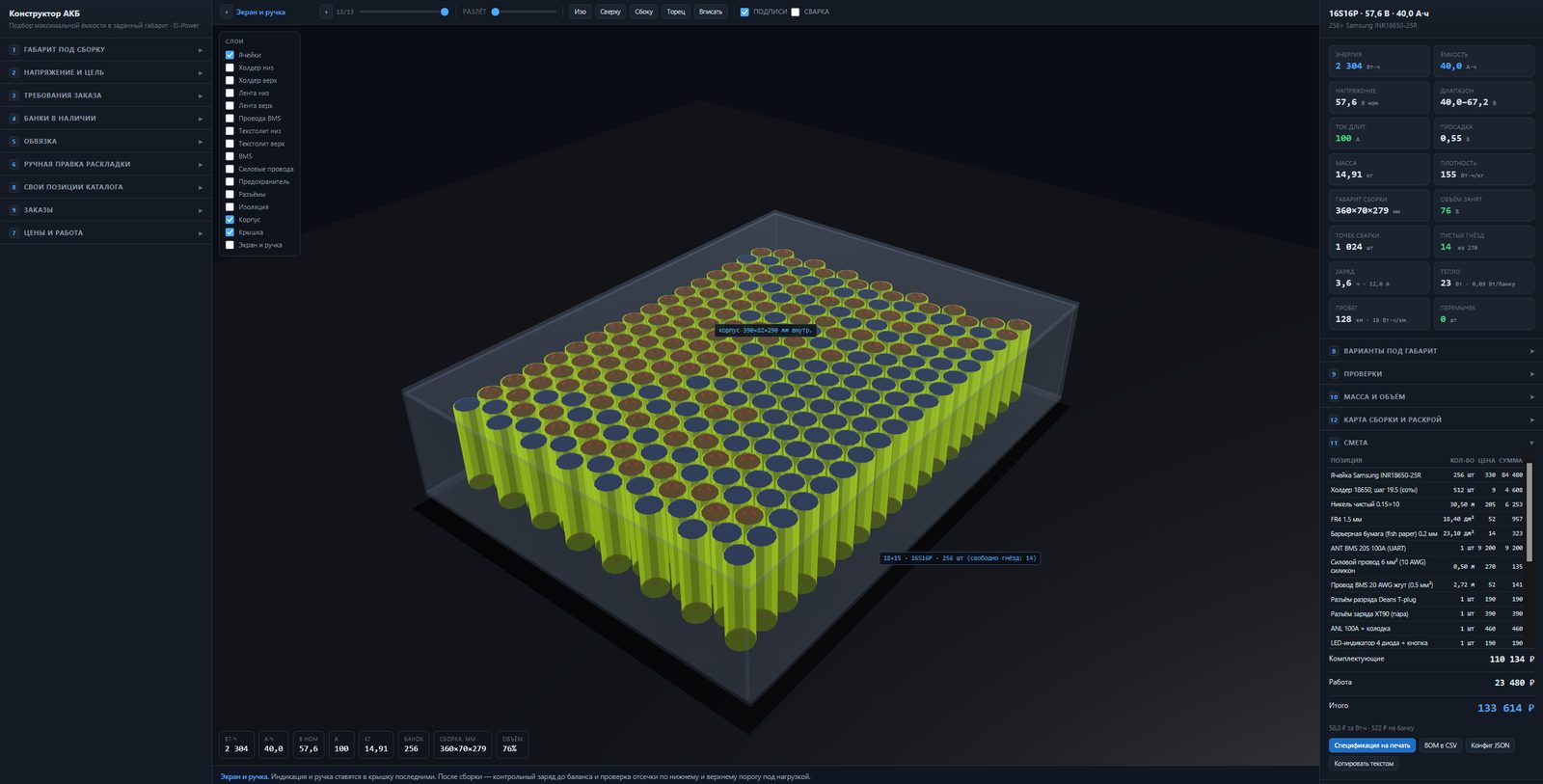Open the ТРЕБОВАНИЯ ЗАКАЗА section
The width and height of the screenshot is (1543, 784).
click(x=106, y=95)
